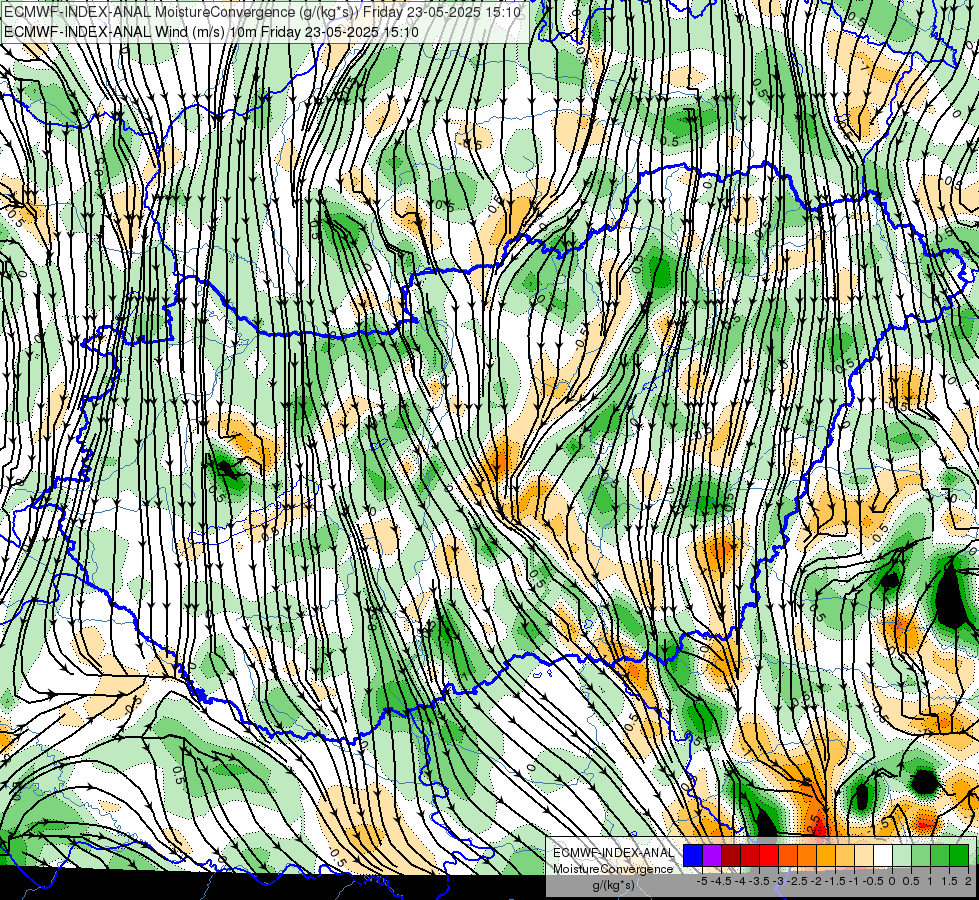Select the white legend swatch near 0

point(883,855)
